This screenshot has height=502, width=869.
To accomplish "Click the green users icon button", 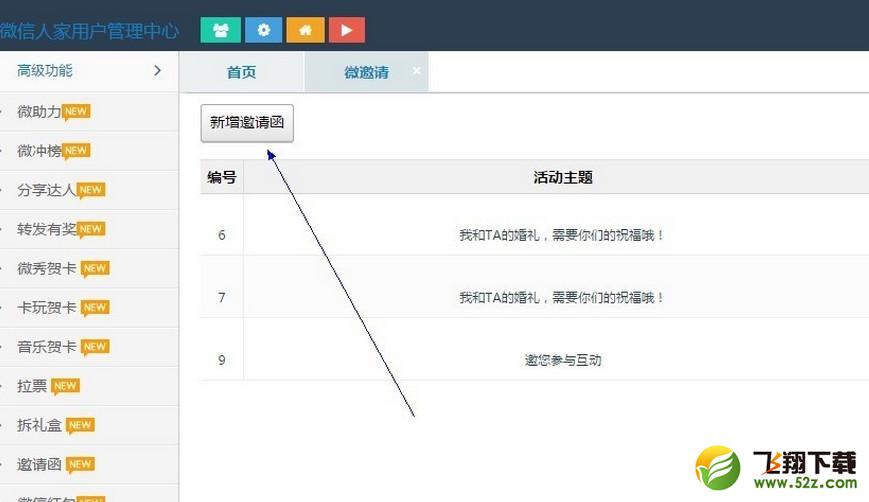I will point(221,30).
